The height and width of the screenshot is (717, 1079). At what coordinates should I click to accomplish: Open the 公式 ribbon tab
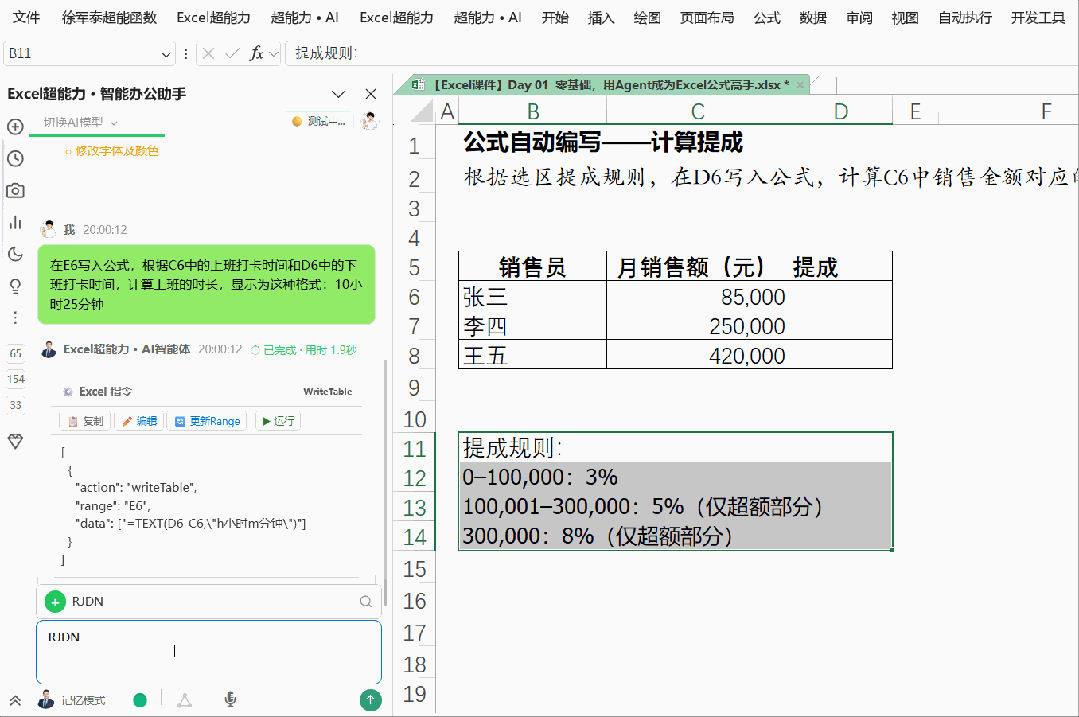pos(767,17)
